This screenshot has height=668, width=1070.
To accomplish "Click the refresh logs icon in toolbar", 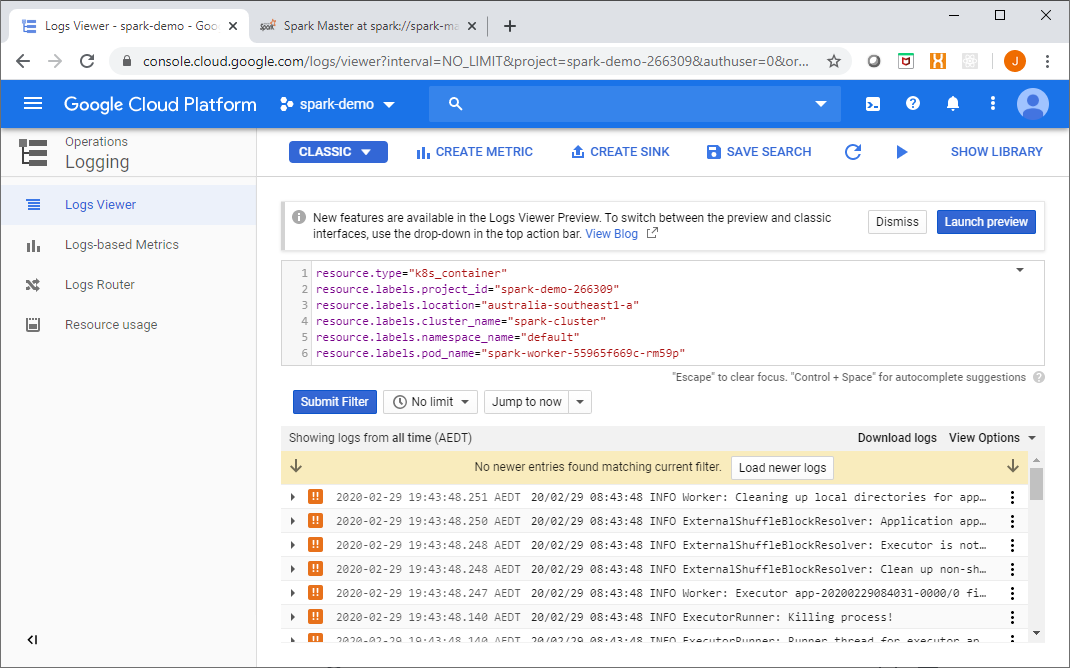I will pos(853,151).
